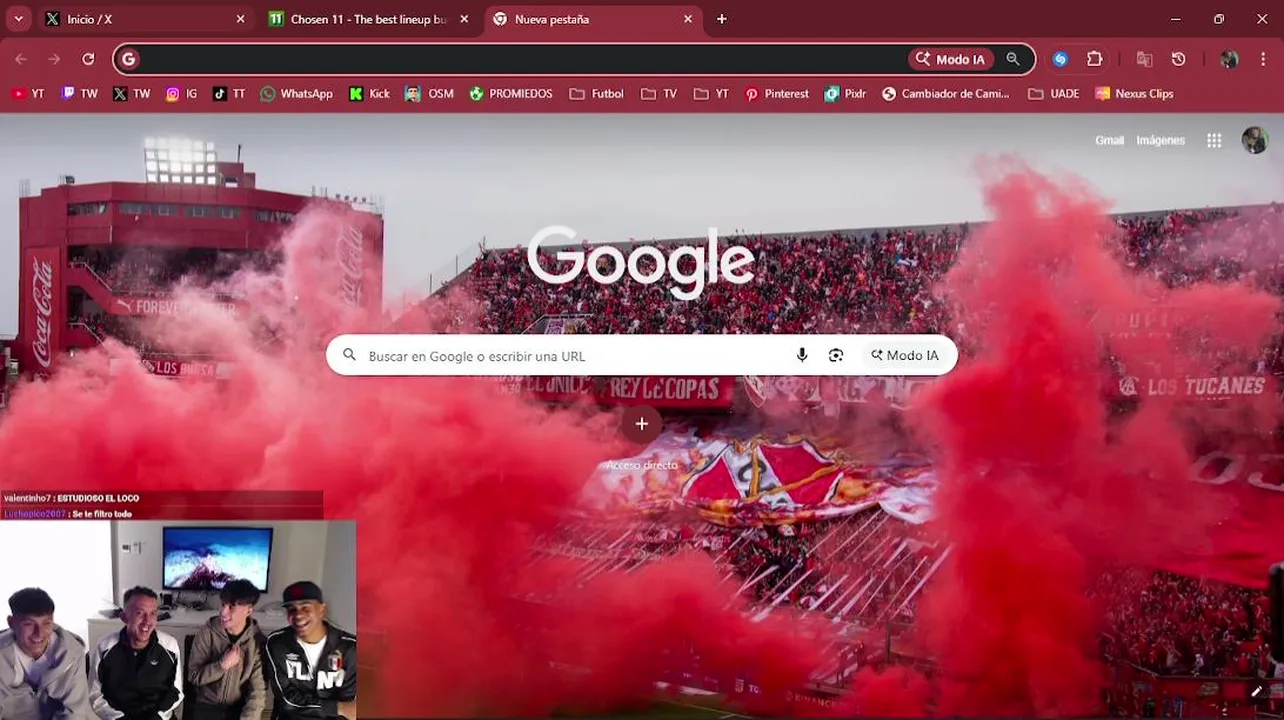Reload the current page
Viewport: 1284px width, 720px height.
coord(88,59)
